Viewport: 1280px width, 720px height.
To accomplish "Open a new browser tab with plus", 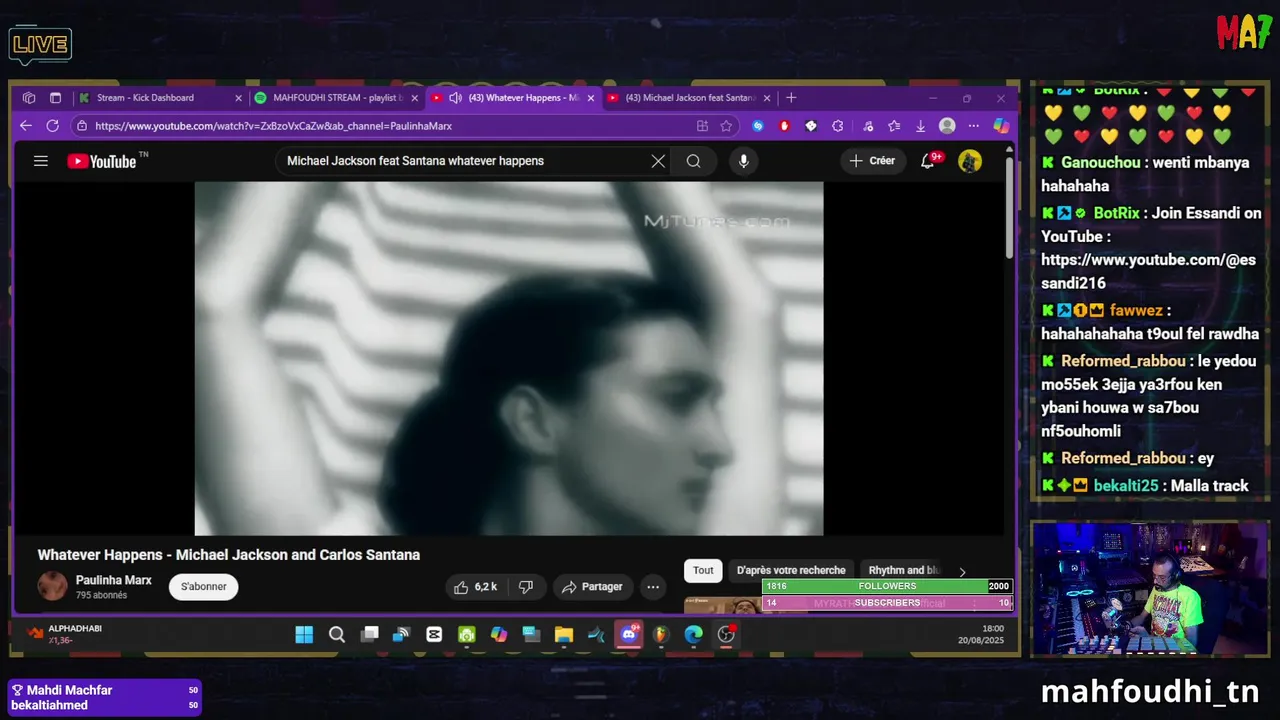I will pyautogui.click(x=791, y=98).
